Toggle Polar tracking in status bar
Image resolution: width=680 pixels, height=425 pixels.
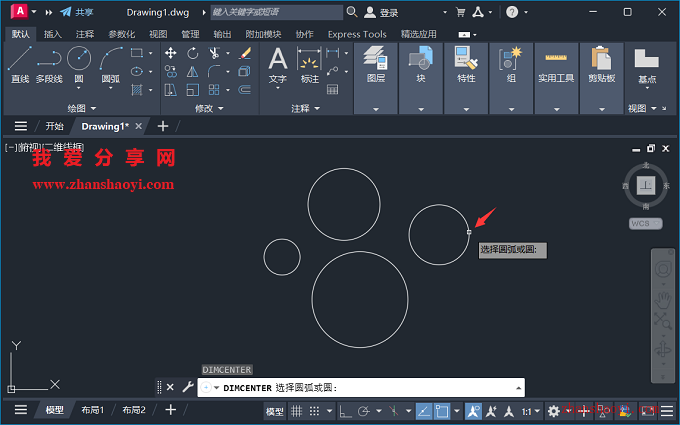click(x=364, y=411)
